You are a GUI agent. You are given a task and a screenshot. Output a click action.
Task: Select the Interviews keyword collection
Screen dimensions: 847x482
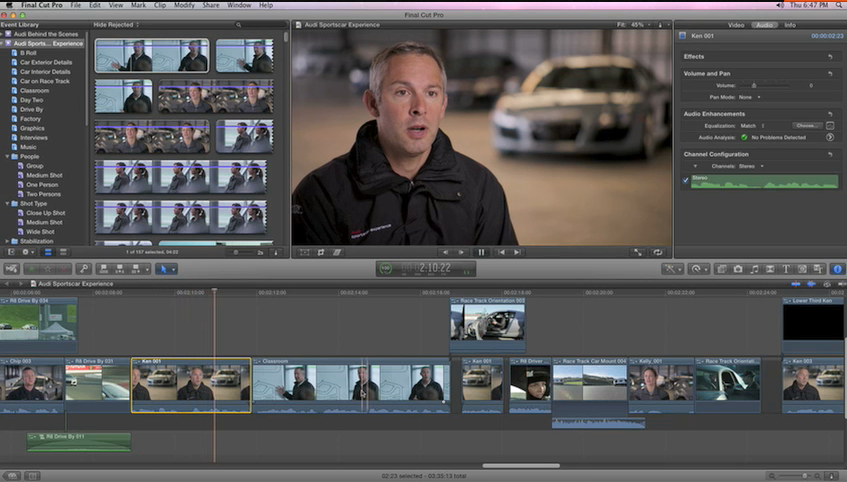tap(36, 137)
